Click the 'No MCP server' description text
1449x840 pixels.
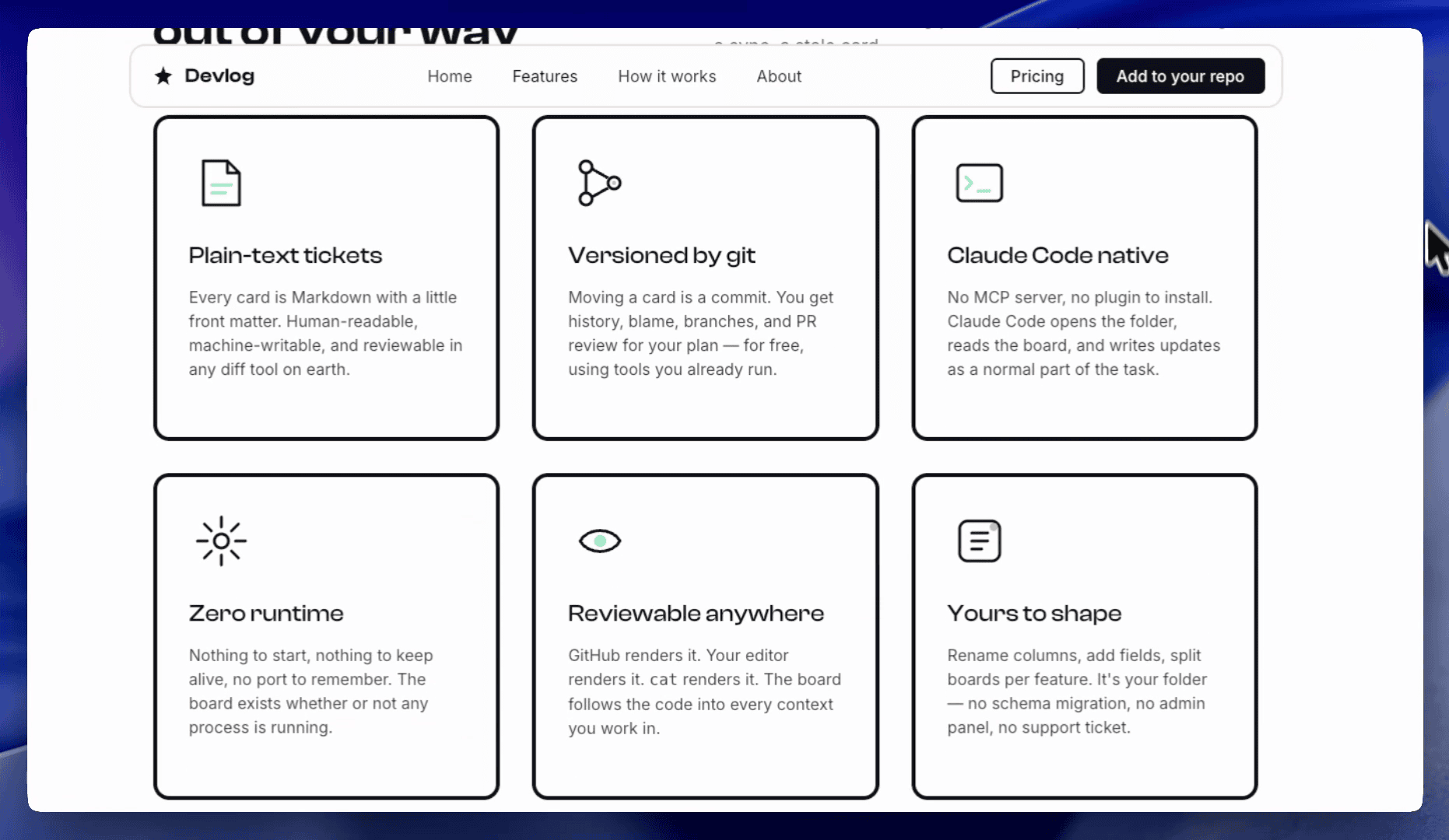coord(1083,333)
